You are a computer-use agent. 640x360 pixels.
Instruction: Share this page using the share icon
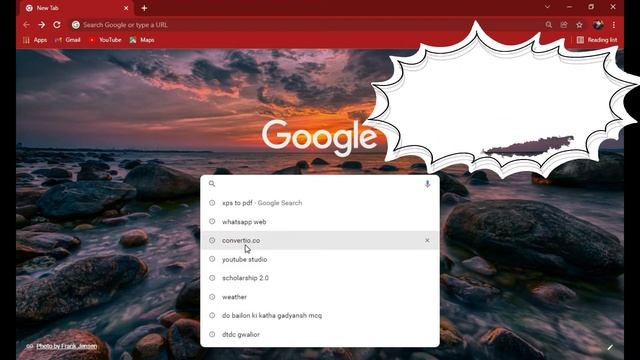(x=564, y=25)
